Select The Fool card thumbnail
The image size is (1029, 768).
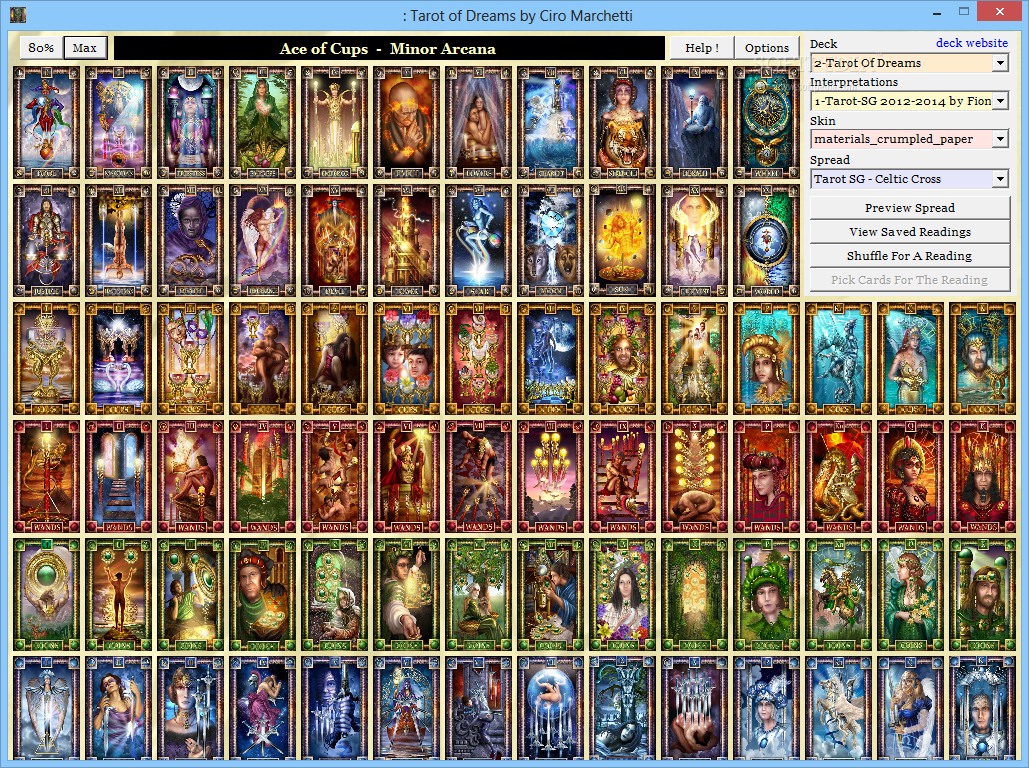(x=47, y=122)
